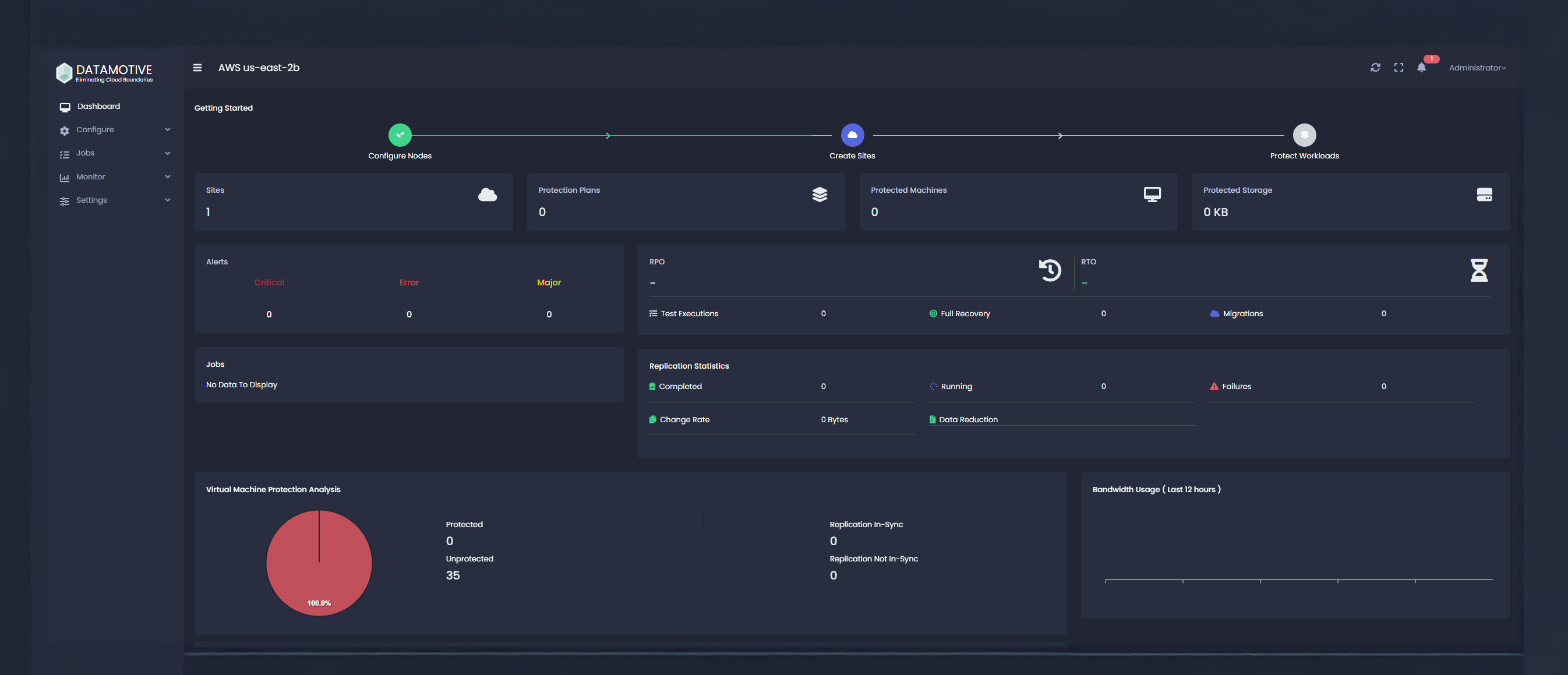Click the Create Sites step in Getting Started
The image size is (1568, 675).
click(852, 135)
